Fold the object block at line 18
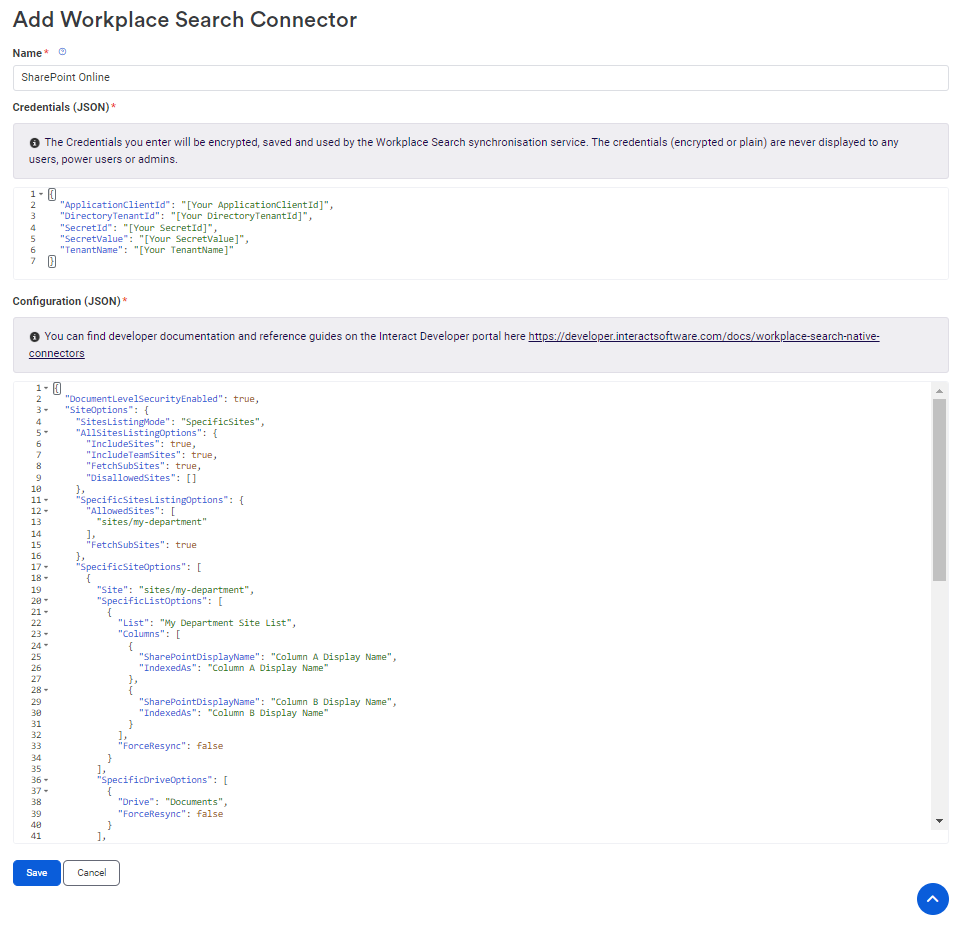Image resolution: width=977 pixels, height=933 pixels. pyautogui.click(x=46, y=578)
